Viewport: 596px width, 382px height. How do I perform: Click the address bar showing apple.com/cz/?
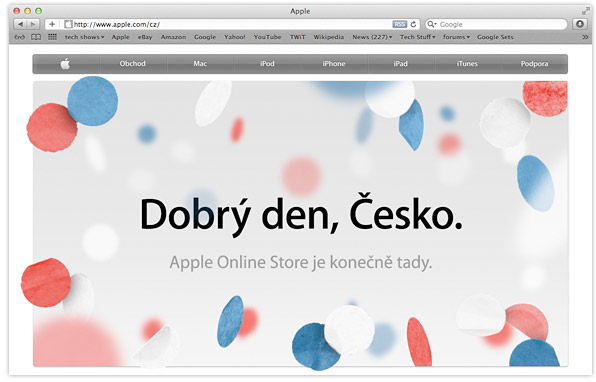[232, 24]
